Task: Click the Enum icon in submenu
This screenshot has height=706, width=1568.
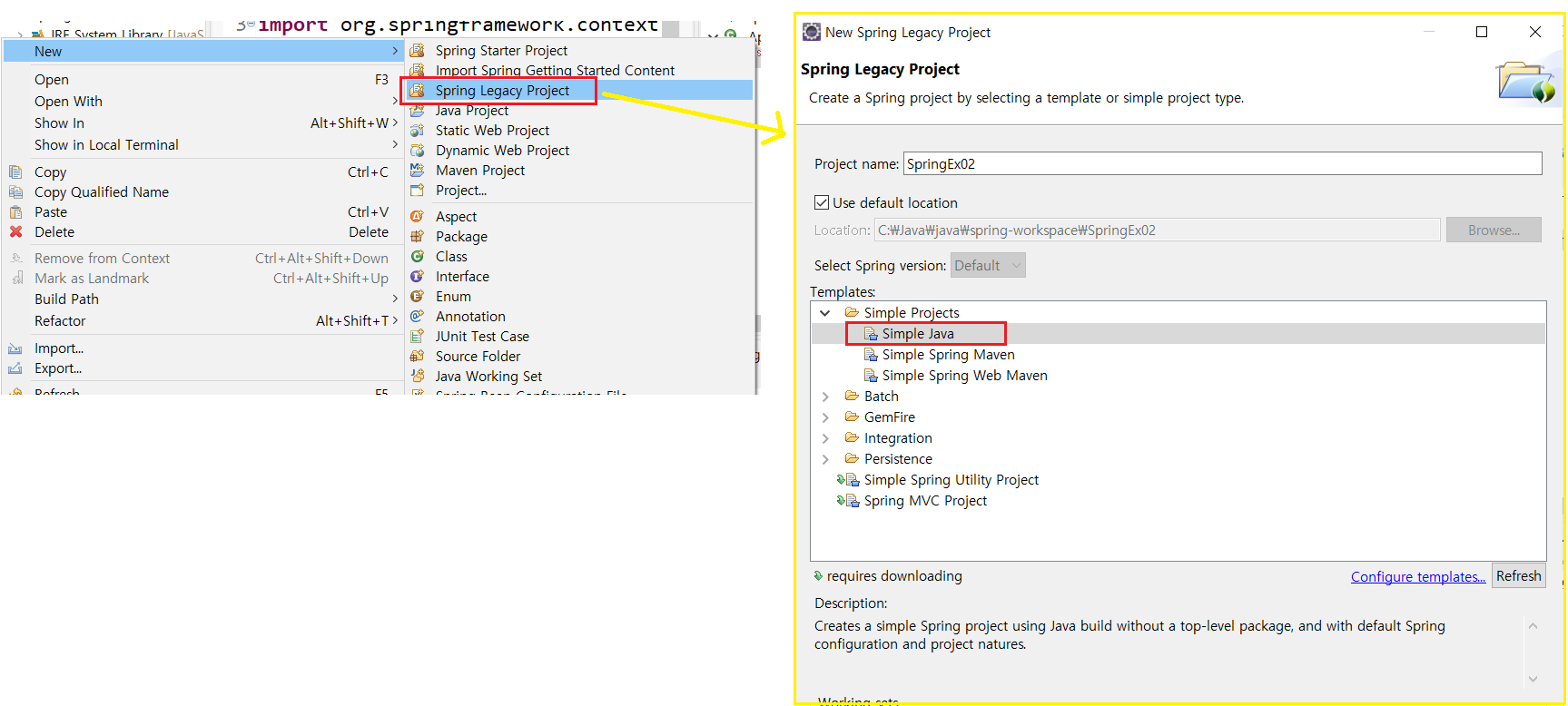Action: [x=417, y=296]
